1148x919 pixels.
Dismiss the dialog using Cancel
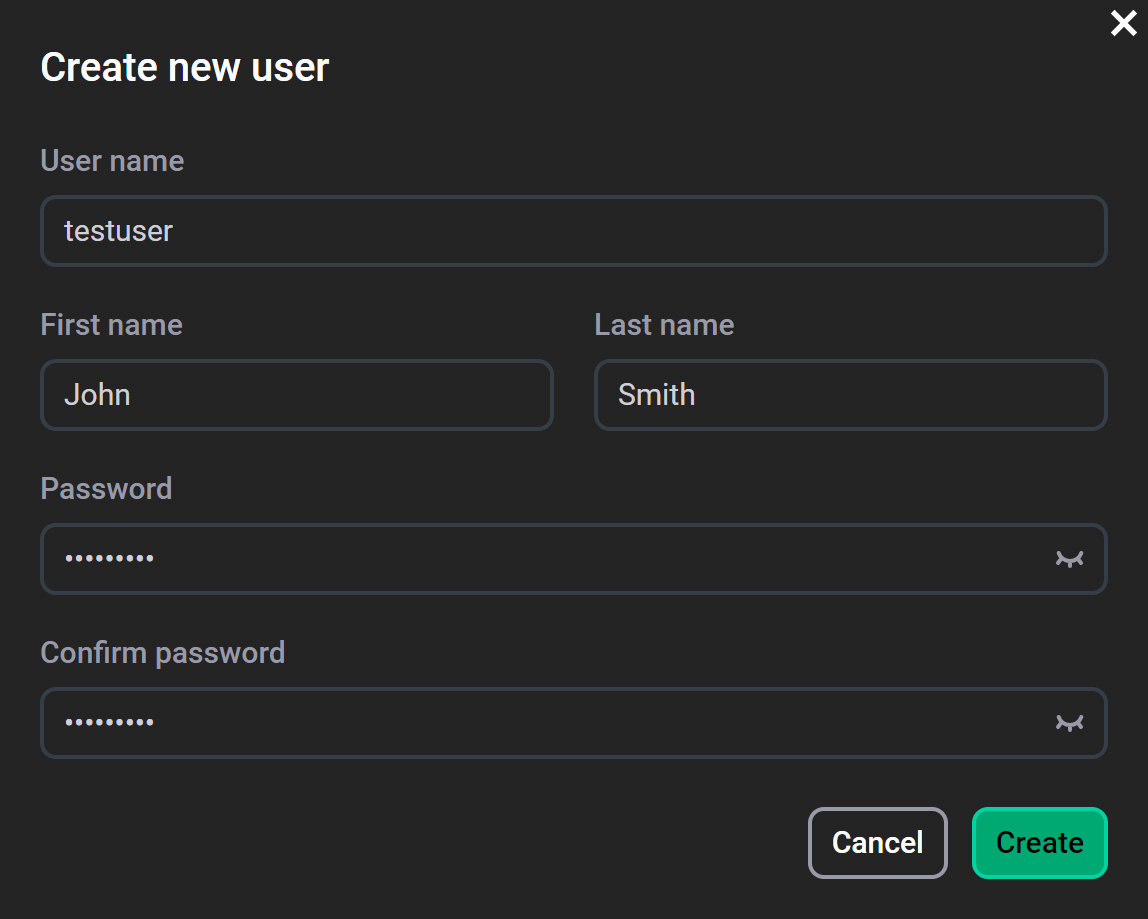(877, 843)
